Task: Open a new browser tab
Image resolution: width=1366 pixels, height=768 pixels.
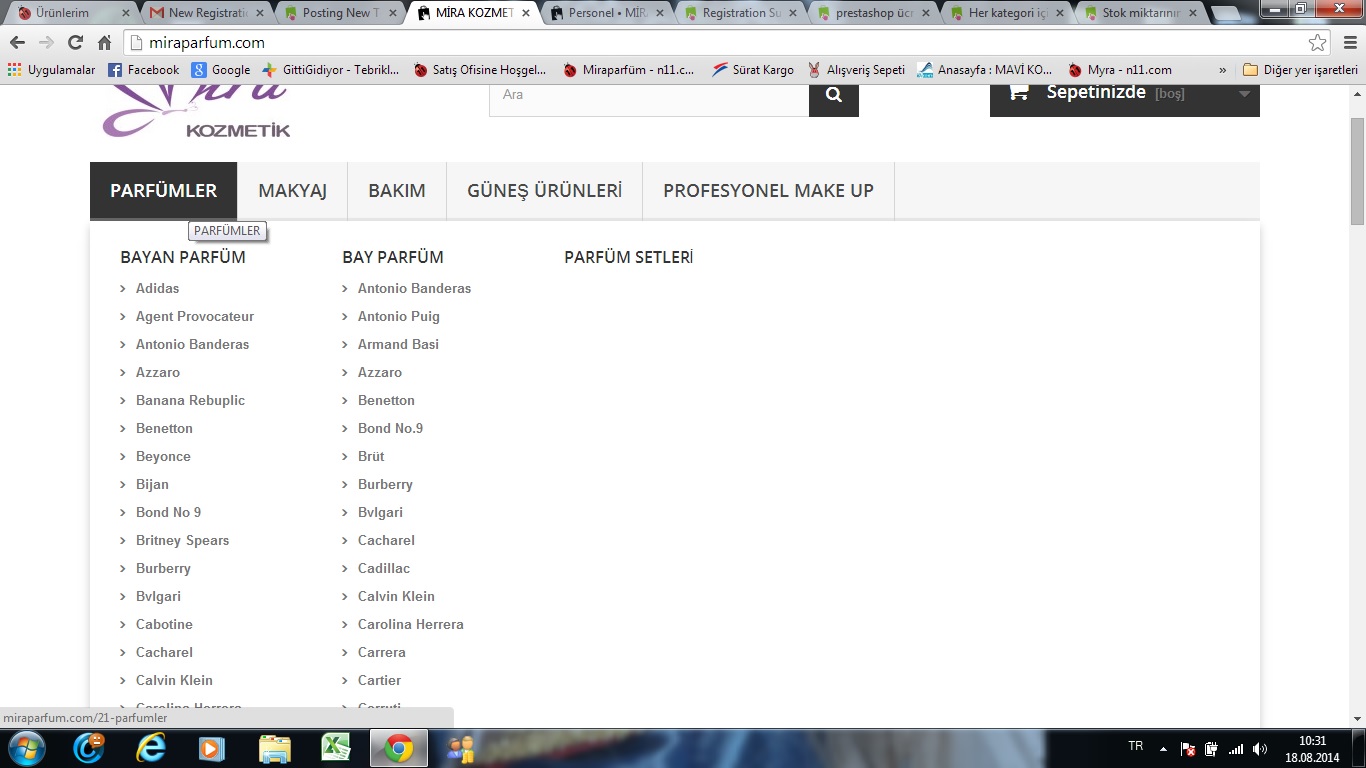Action: tap(1226, 14)
